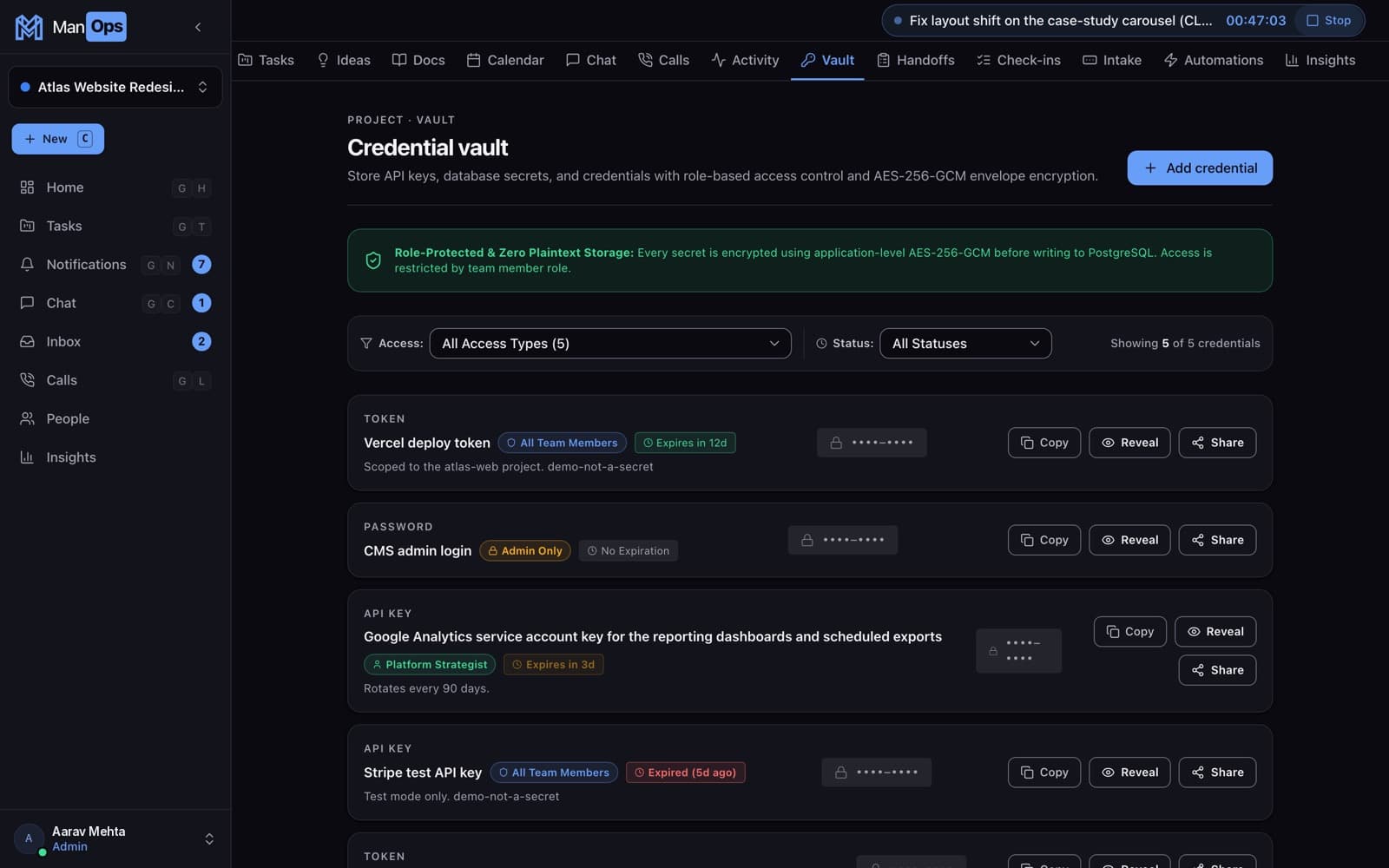Open the Aarav Mehta account menu
Image resolution: width=1389 pixels, height=868 pixels.
pyautogui.click(x=115, y=838)
